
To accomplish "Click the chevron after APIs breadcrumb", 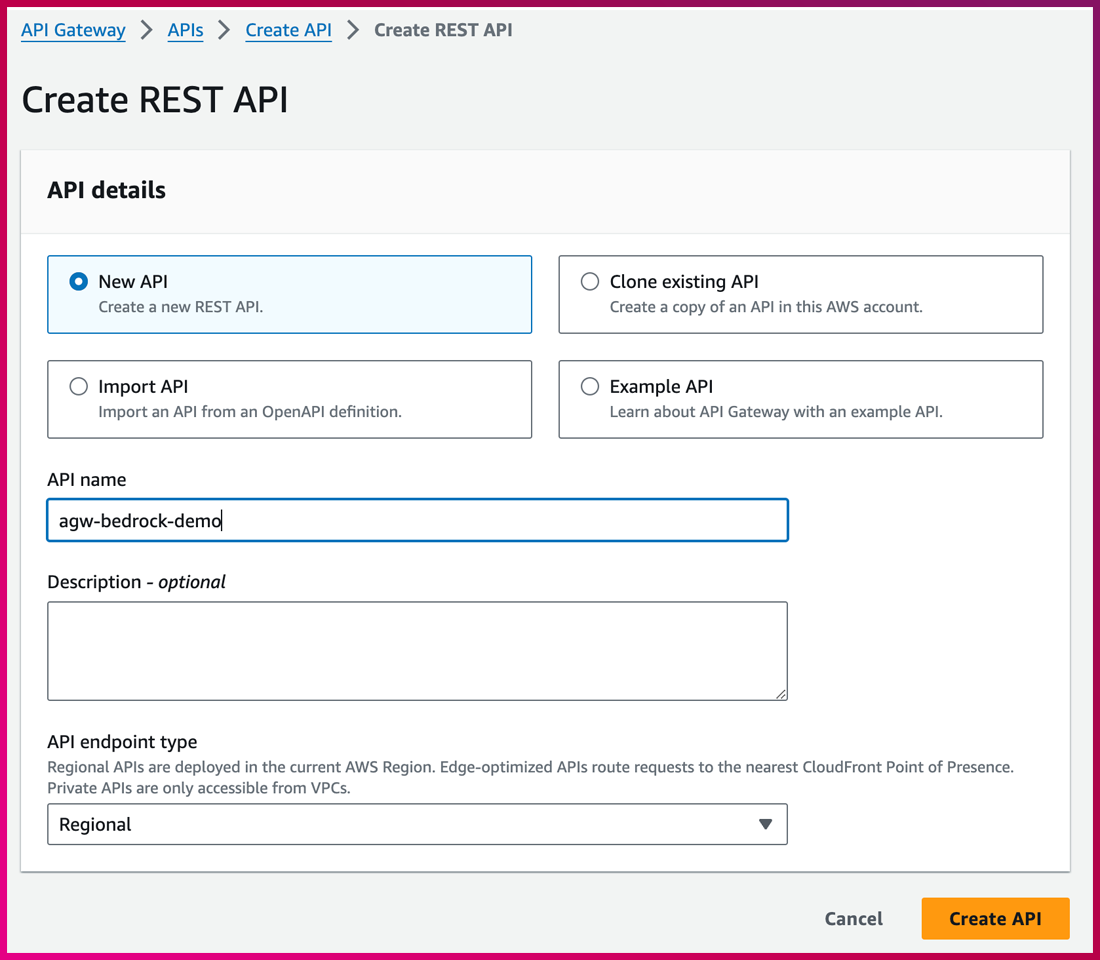I will click(225, 30).
